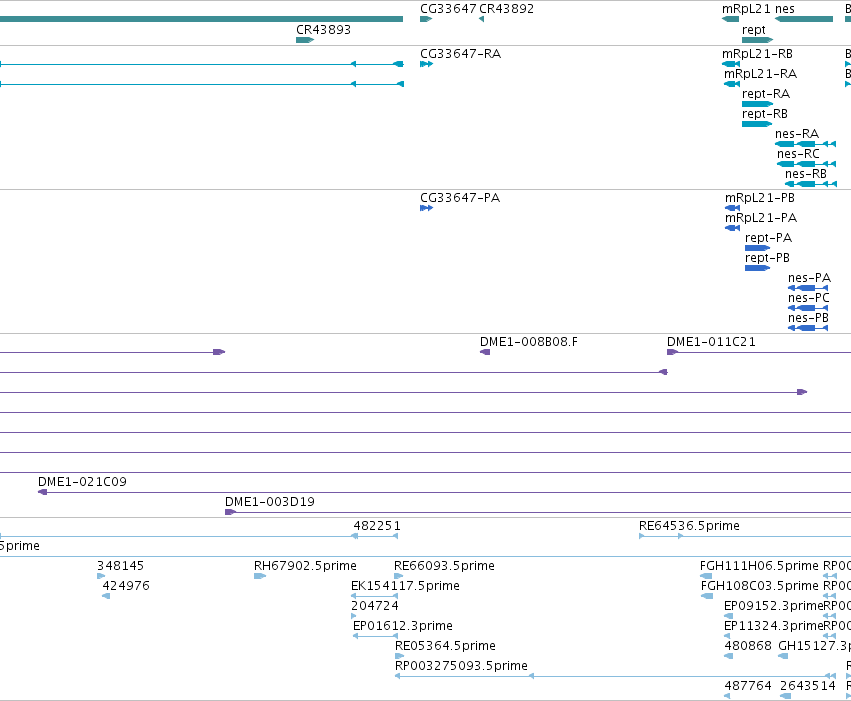
Task: Click rept-PA protein feature
Action: (769, 238)
